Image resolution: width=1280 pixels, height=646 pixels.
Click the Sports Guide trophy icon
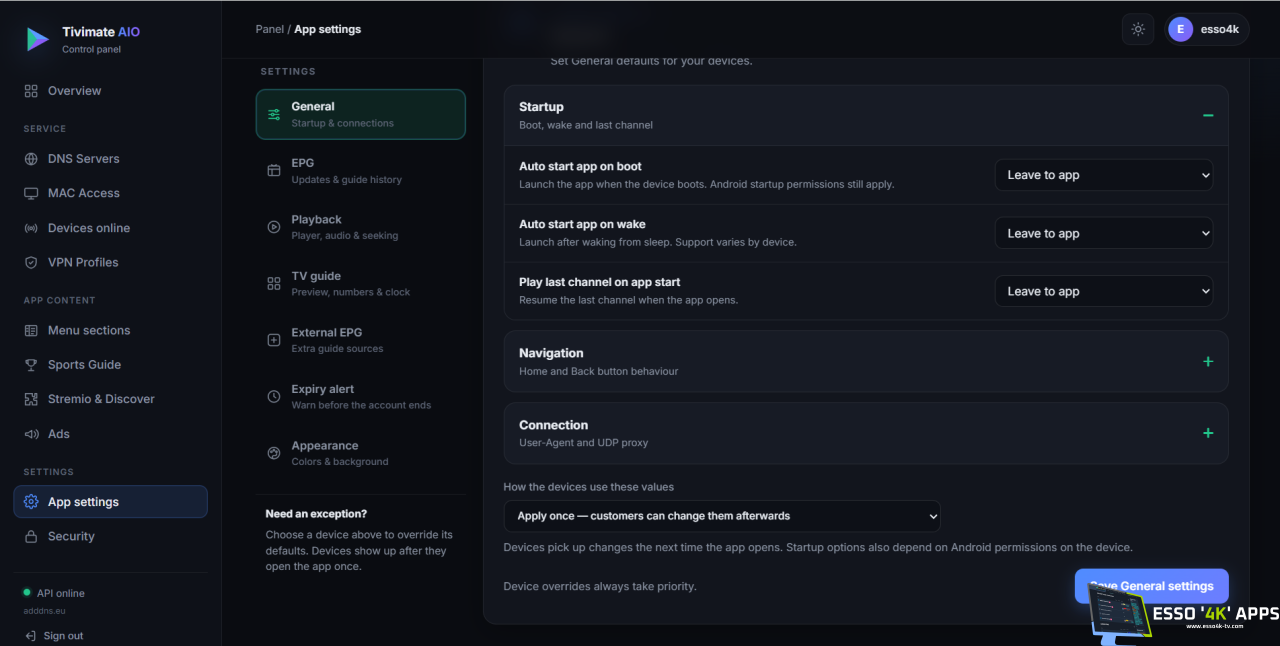click(31, 365)
